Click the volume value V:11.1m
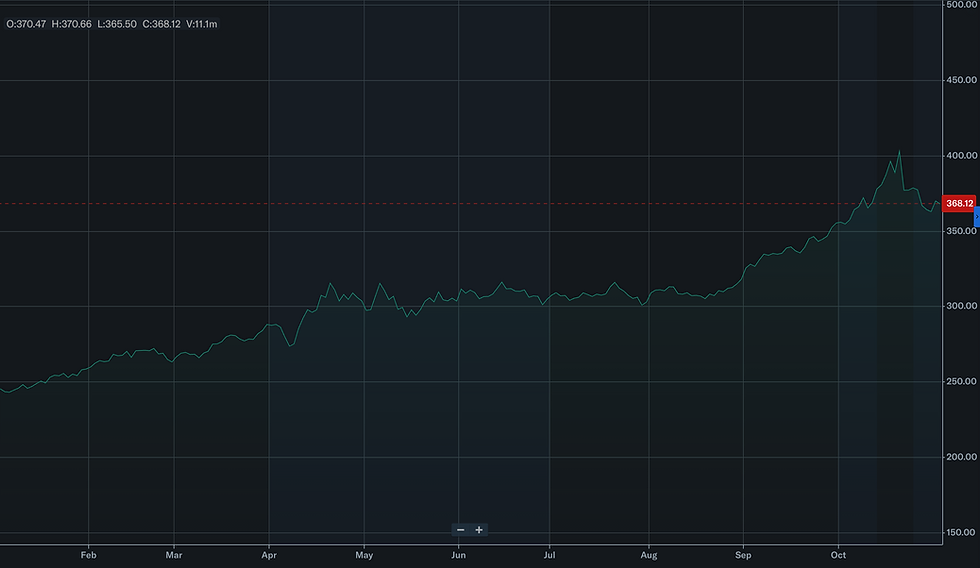The image size is (980, 568). click(x=202, y=24)
